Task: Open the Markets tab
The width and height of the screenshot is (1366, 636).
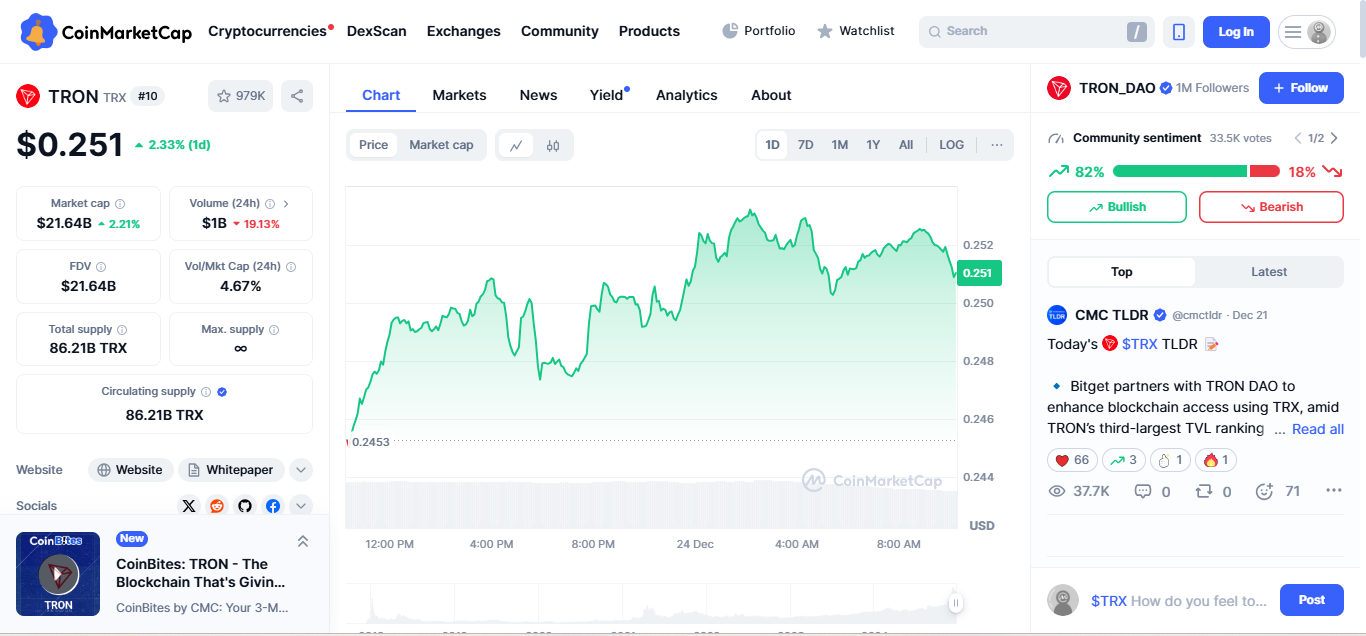Action: click(459, 95)
